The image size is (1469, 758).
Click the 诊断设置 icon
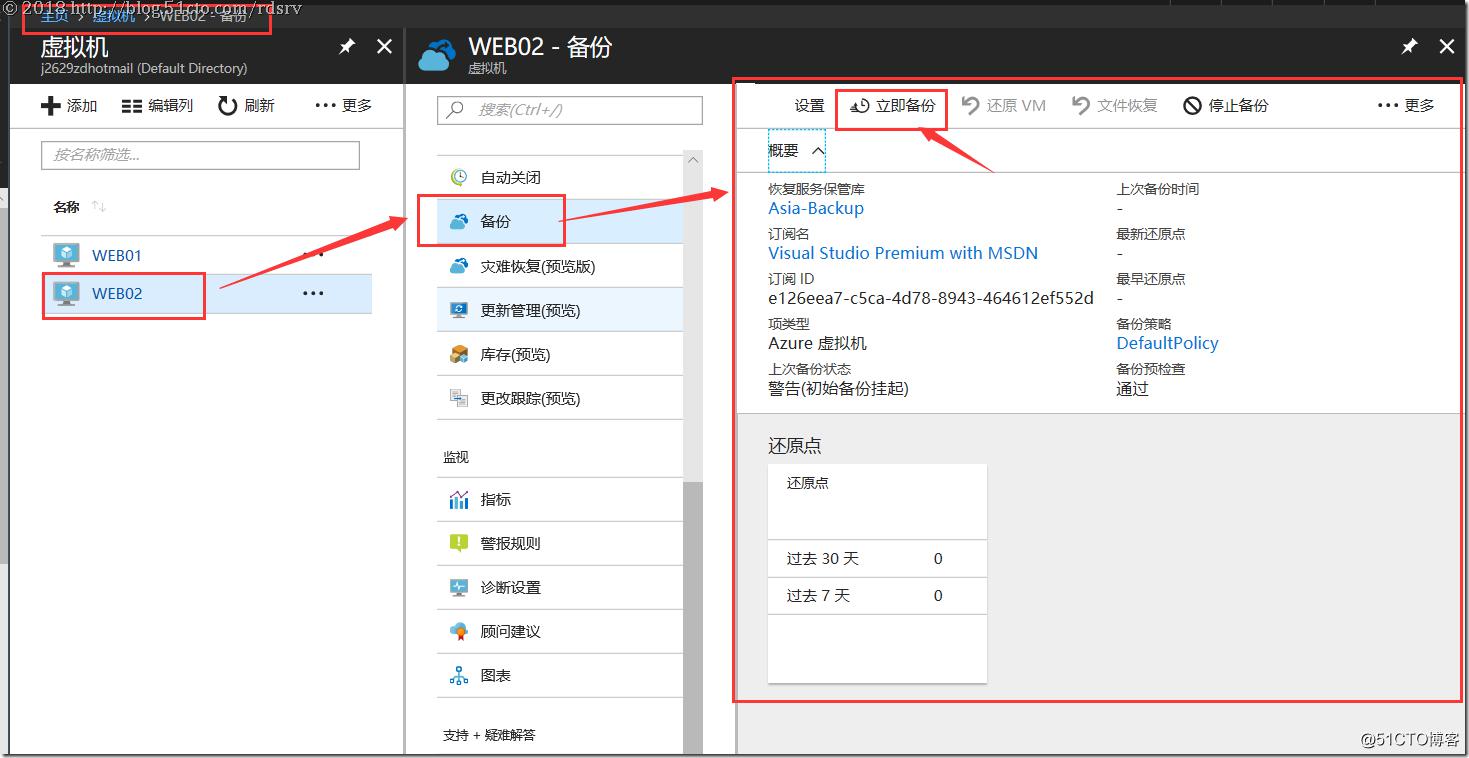459,587
